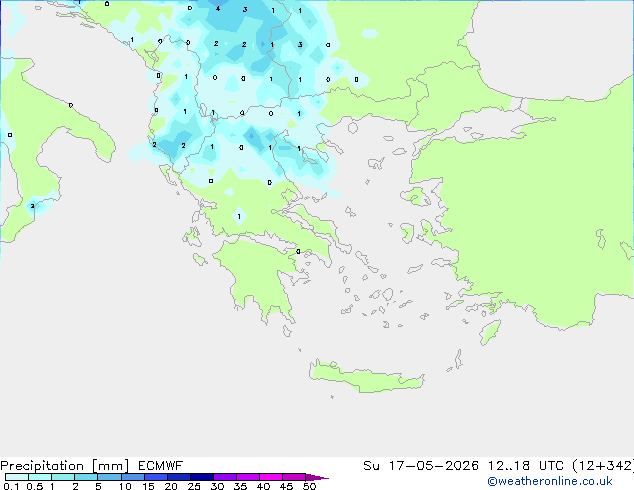
Task: Click the 35–40 mm legend swatch
Action: click(x=248, y=477)
